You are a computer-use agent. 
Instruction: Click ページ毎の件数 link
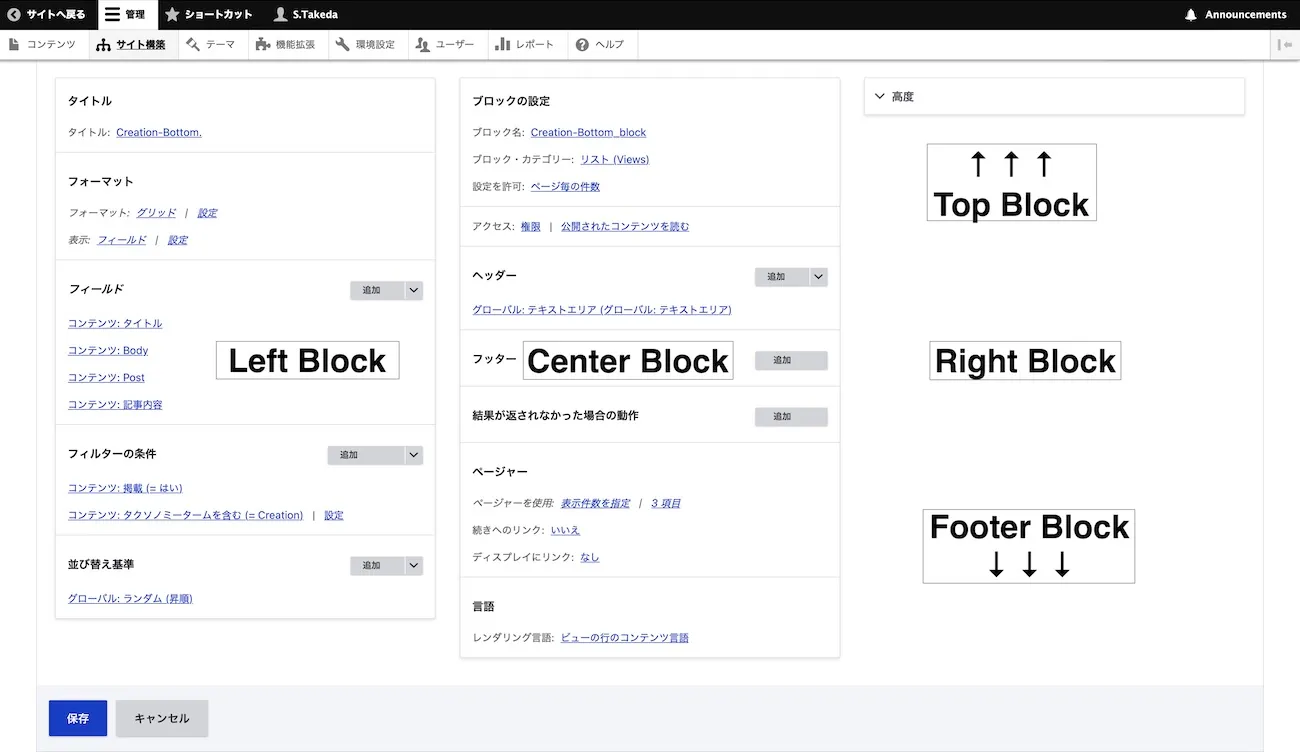pos(565,186)
